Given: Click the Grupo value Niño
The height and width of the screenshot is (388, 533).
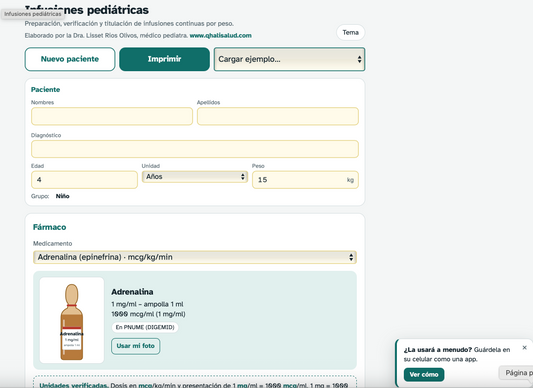Looking at the screenshot, I should pos(63,196).
